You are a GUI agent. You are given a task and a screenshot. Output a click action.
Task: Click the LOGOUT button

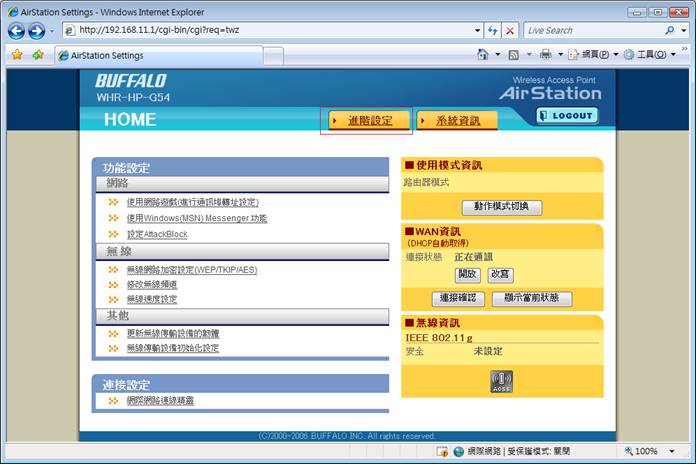coord(567,115)
